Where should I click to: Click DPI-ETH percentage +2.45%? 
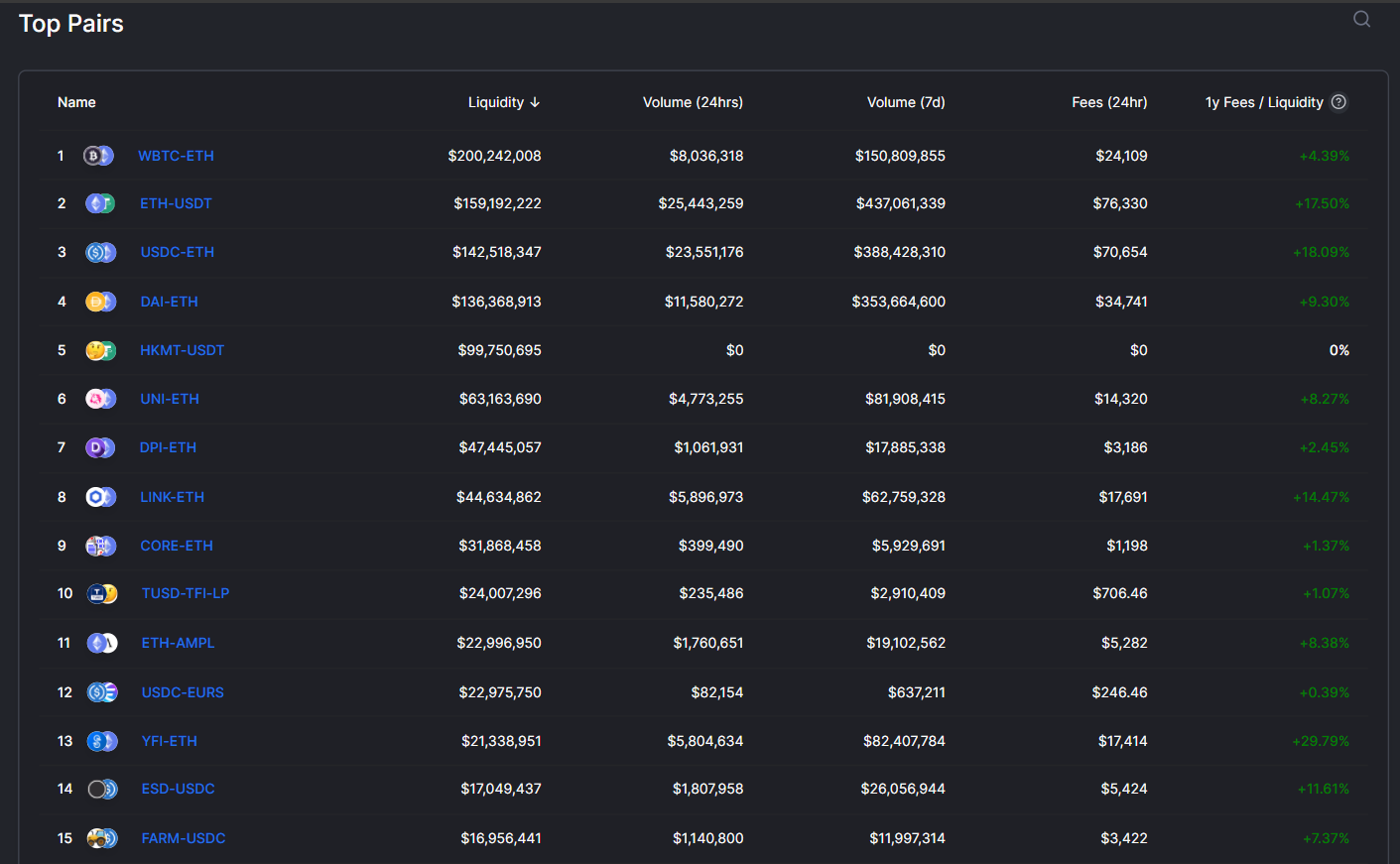[1325, 447]
